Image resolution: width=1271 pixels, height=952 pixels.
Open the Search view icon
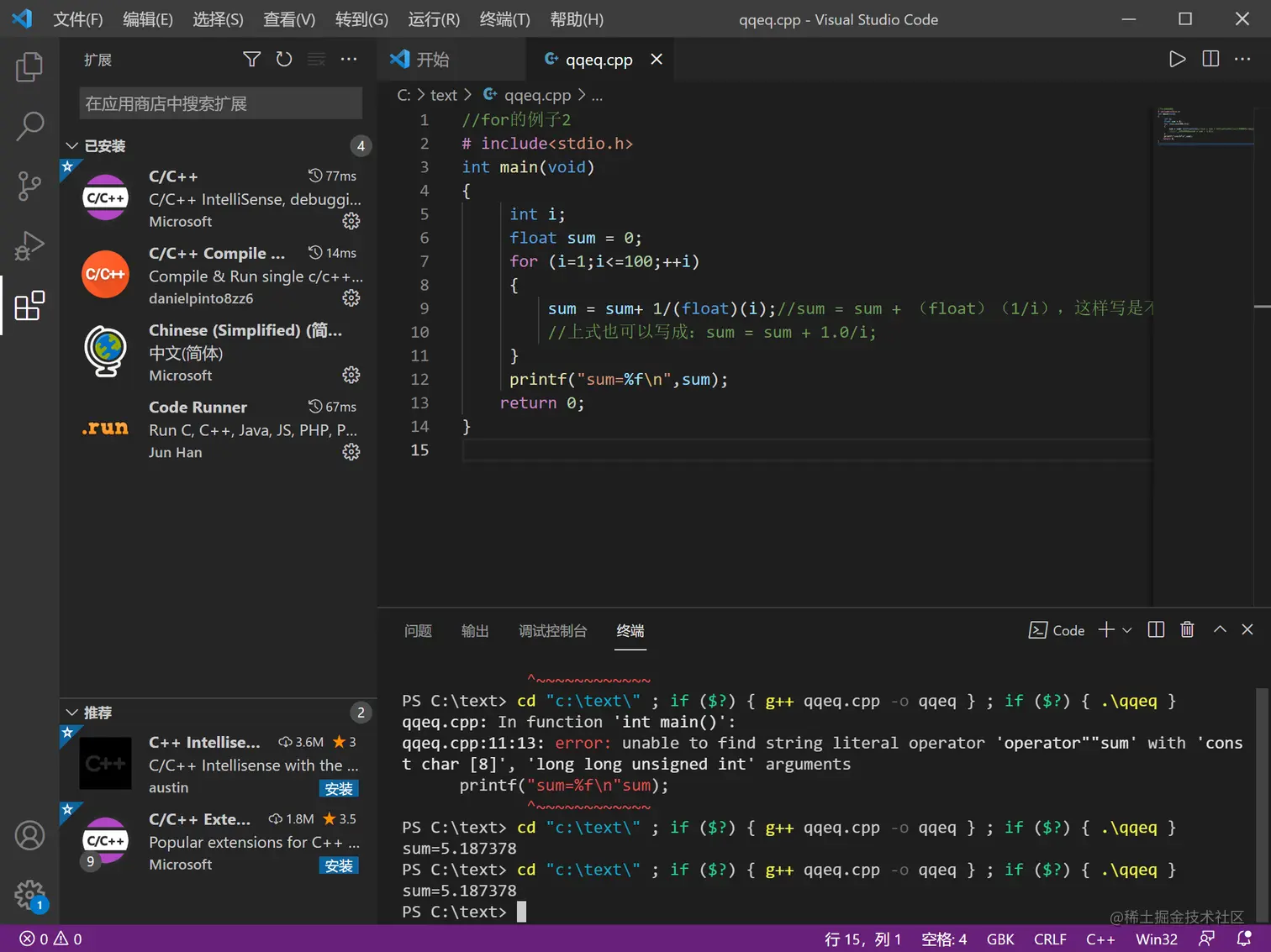pyautogui.click(x=29, y=126)
